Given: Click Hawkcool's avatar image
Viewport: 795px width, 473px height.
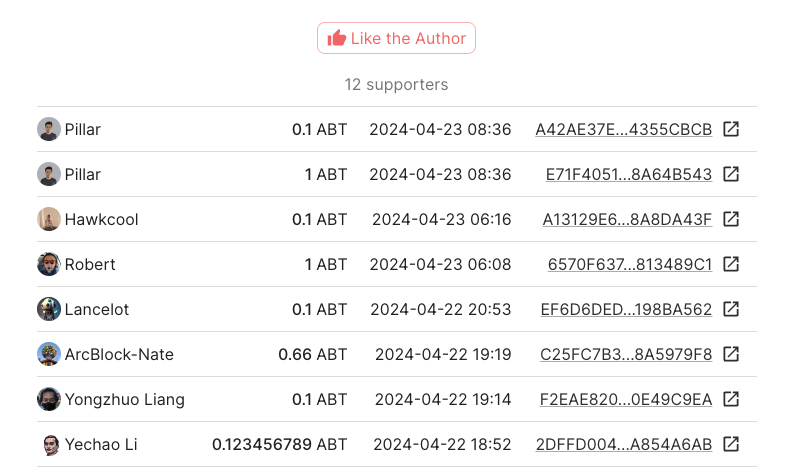Looking at the screenshot, I should (x=49, y=219).
